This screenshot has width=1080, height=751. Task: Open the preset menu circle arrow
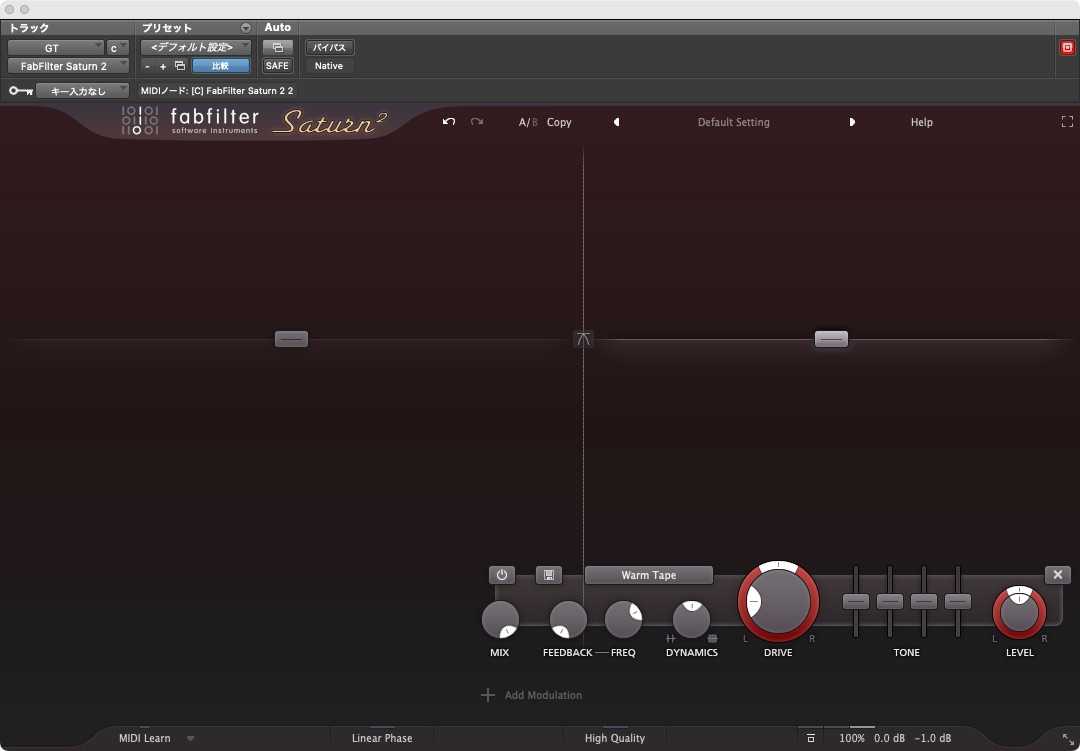[246, 28]
